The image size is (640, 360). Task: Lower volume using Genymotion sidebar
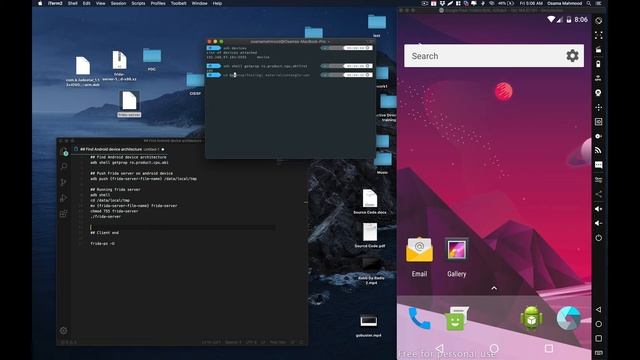(x=598, y=223)
